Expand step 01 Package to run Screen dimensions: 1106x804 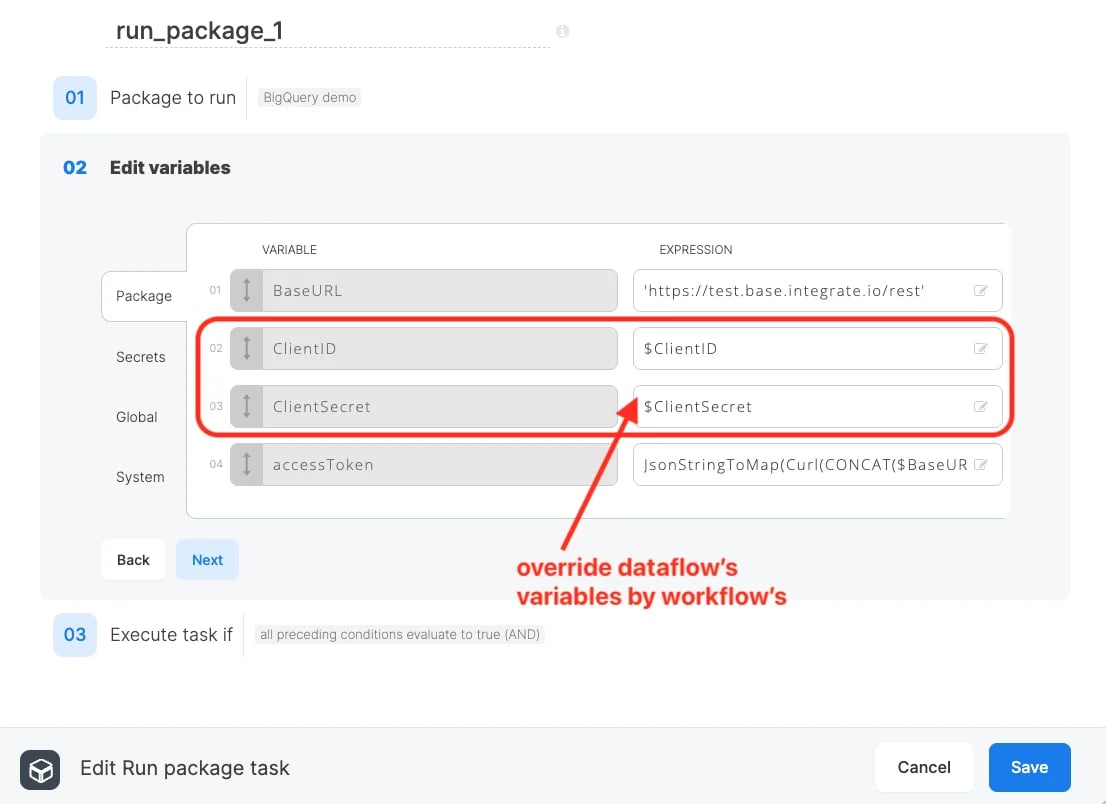click(x=173, y=98)
